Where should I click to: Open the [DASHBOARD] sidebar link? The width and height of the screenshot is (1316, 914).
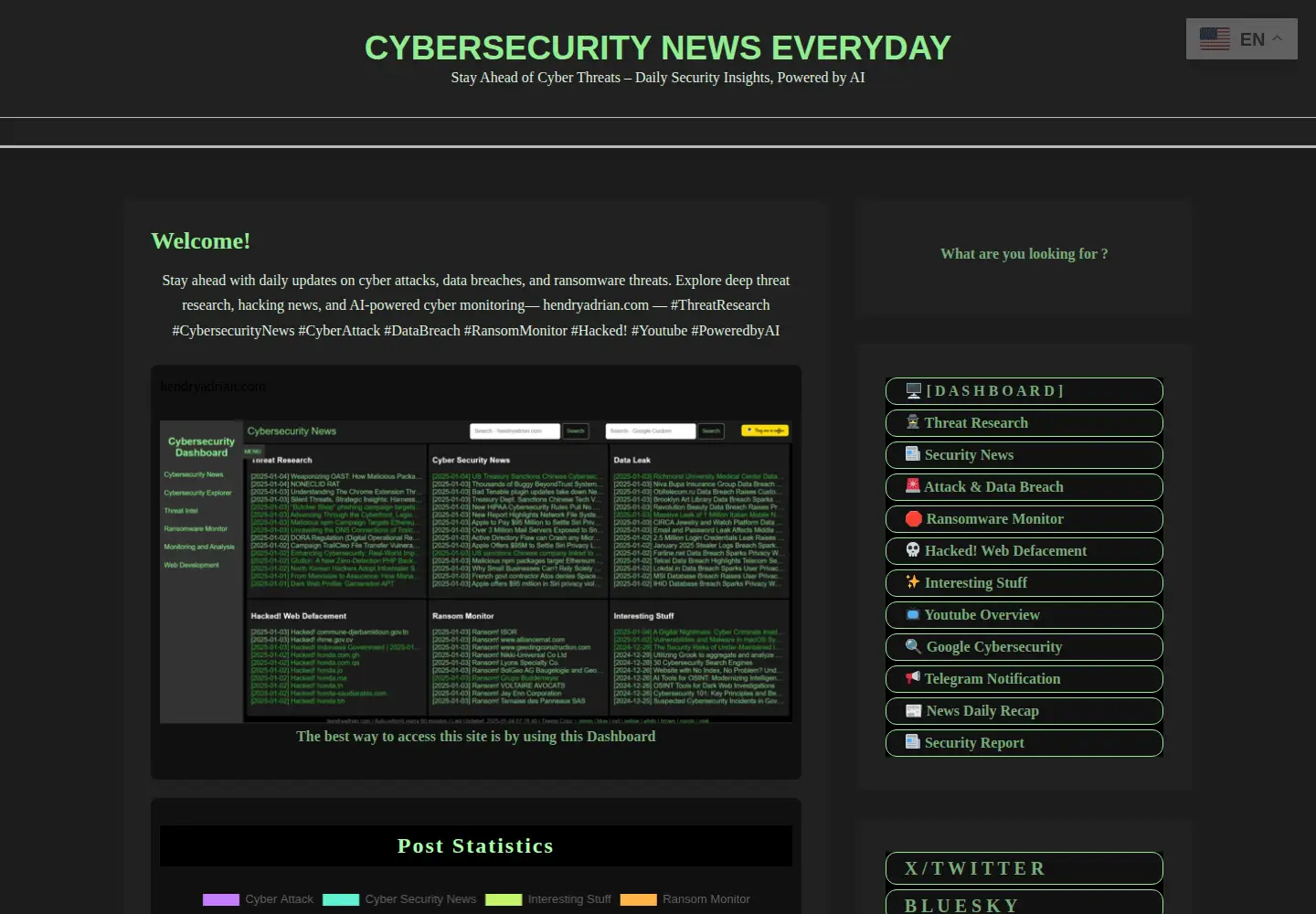(x=1024, y=391)
